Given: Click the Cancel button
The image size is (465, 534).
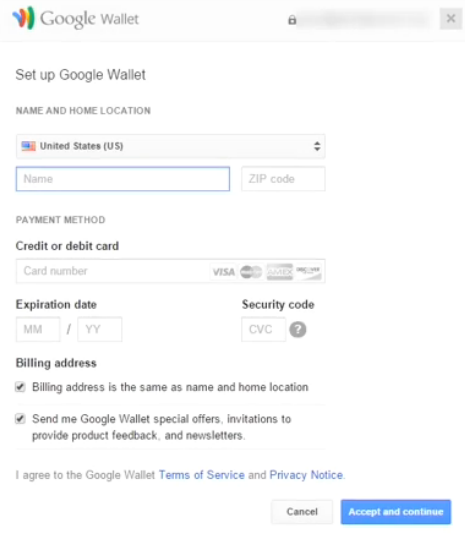Looking at the screenshot, I should click(302, 512).
